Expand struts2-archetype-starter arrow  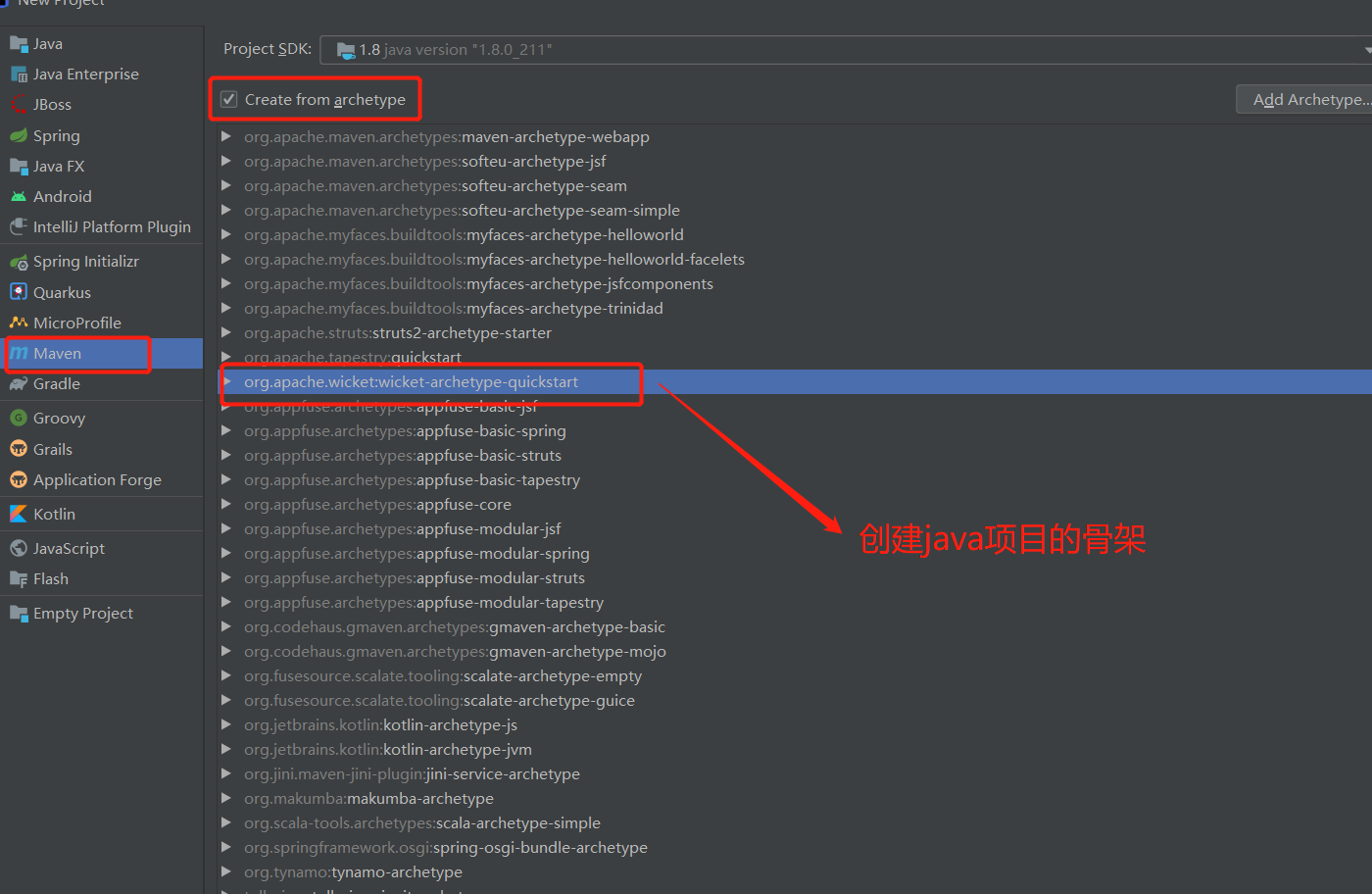[226, 332]
